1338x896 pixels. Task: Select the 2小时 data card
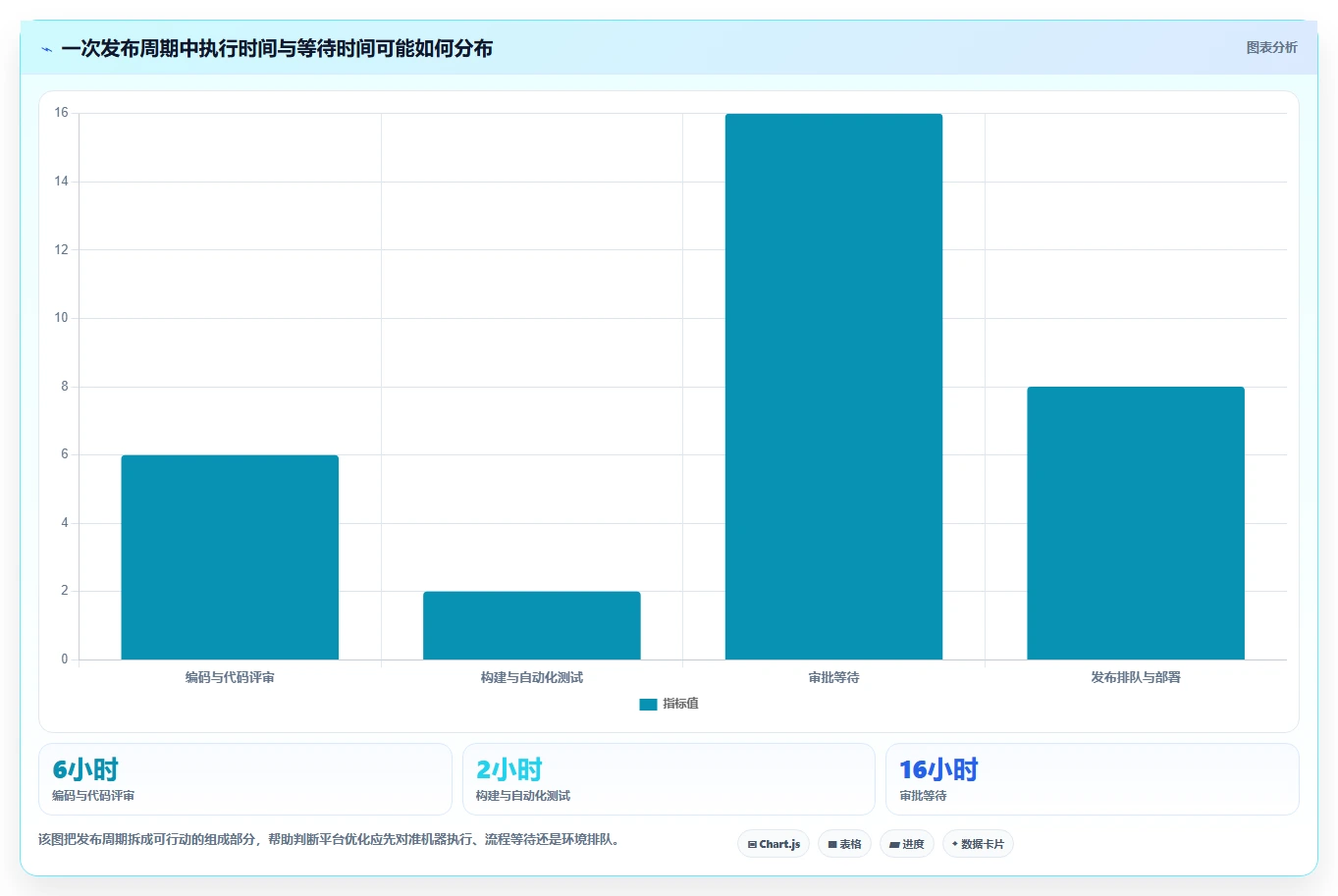pos(669,779)
